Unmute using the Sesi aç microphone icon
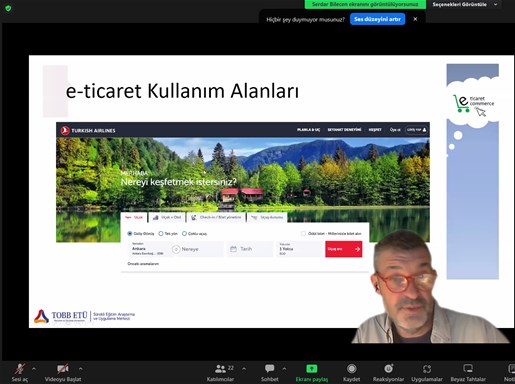 (20, 369)
